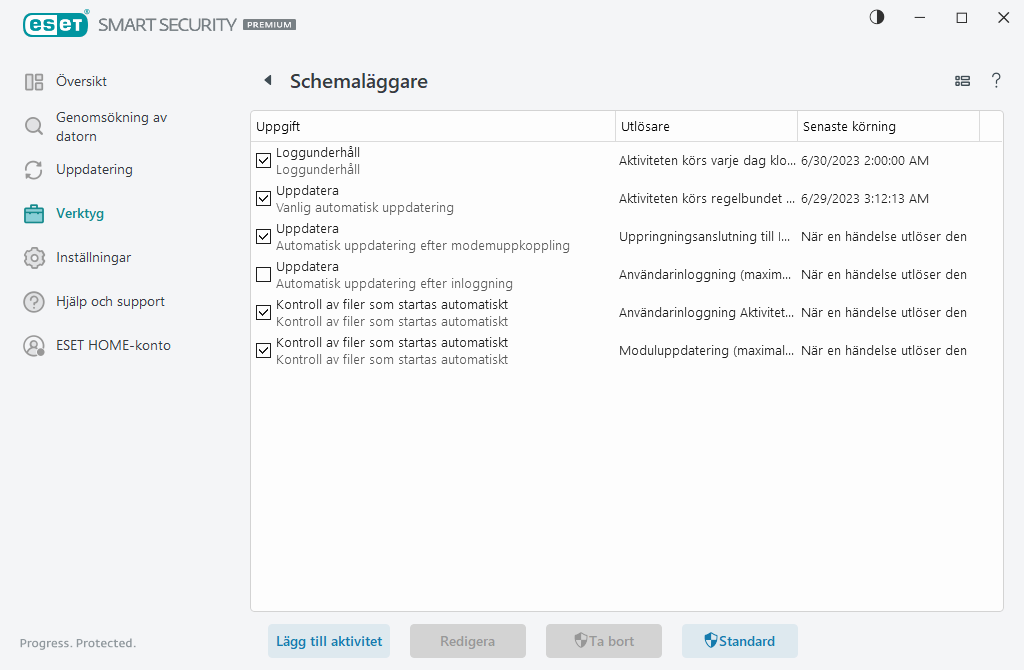Click the Lägg till aktivitet button

click(328, 641)
